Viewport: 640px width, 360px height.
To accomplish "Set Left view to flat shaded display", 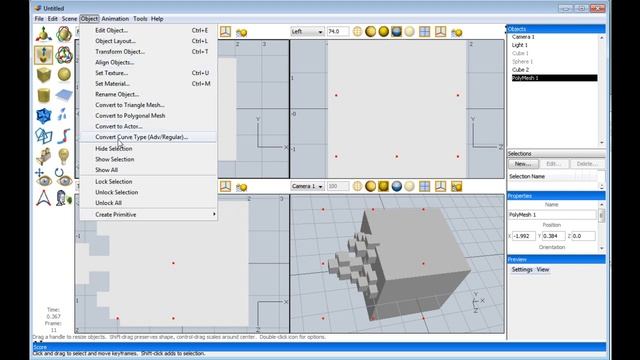I will point(371,31).
